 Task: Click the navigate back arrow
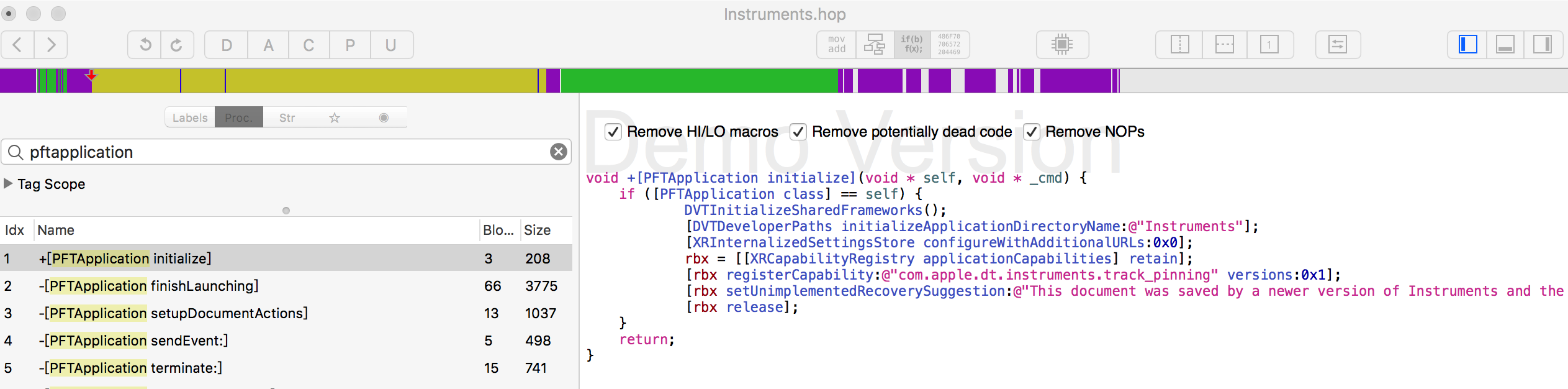[18, 45]
